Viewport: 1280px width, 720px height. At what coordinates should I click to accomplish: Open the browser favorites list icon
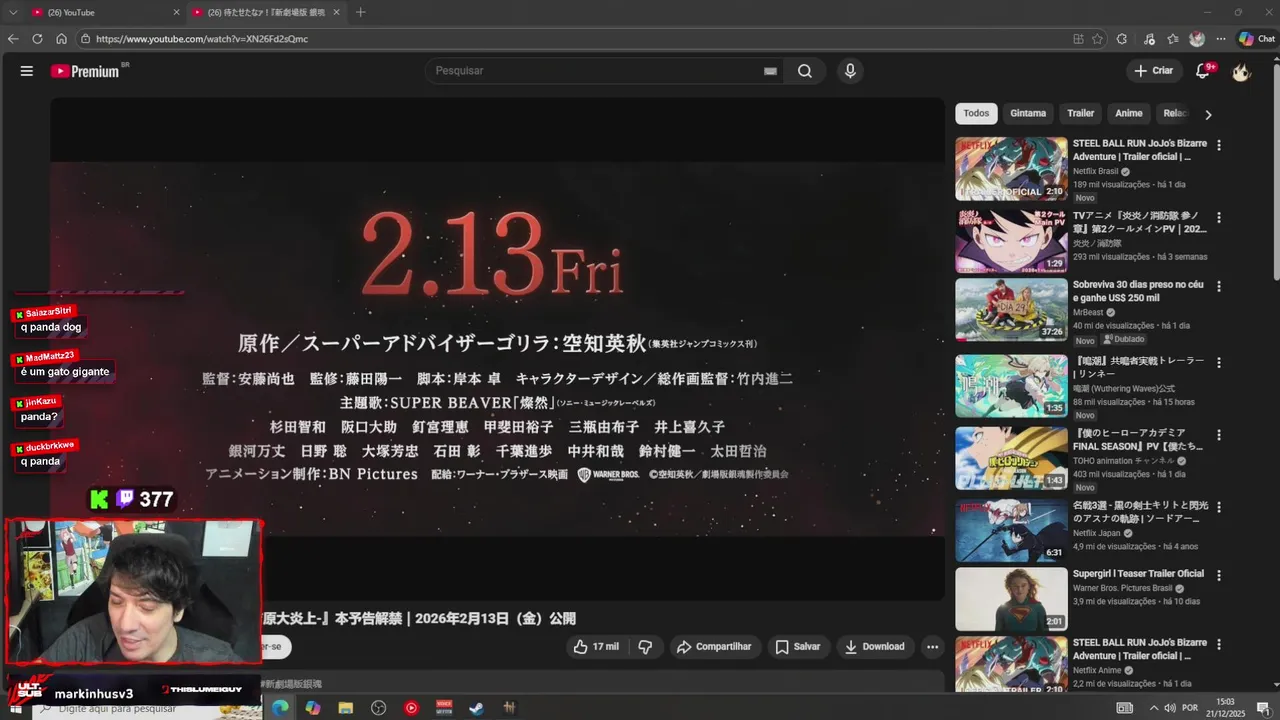1173,39
